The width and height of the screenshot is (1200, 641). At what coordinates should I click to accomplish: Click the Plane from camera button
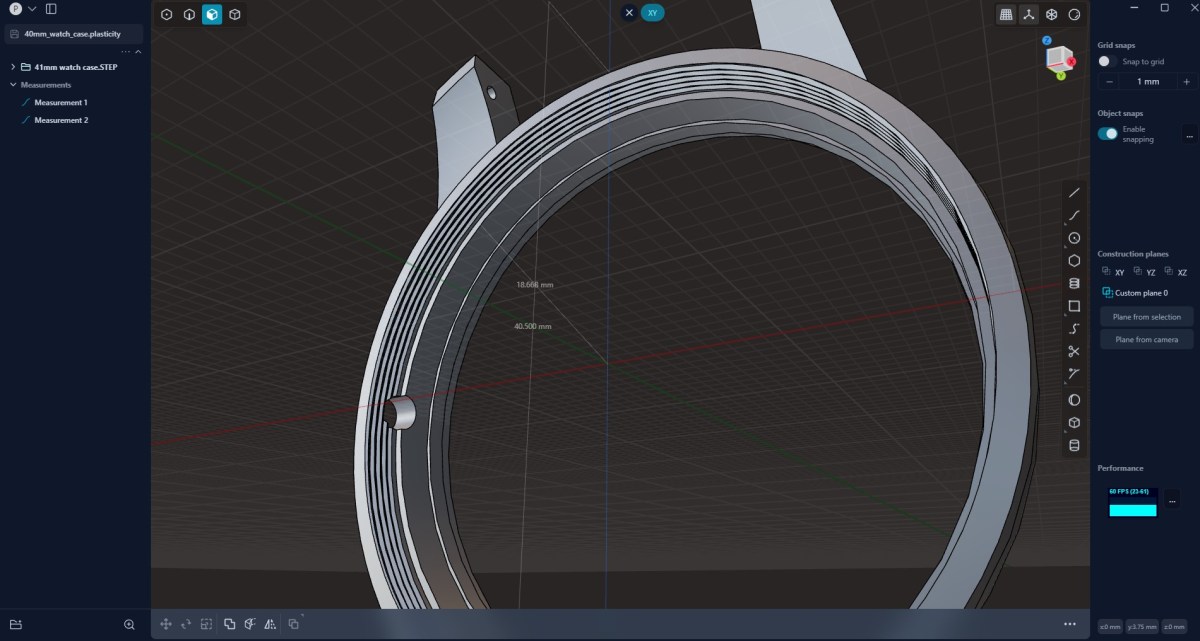1147,340
